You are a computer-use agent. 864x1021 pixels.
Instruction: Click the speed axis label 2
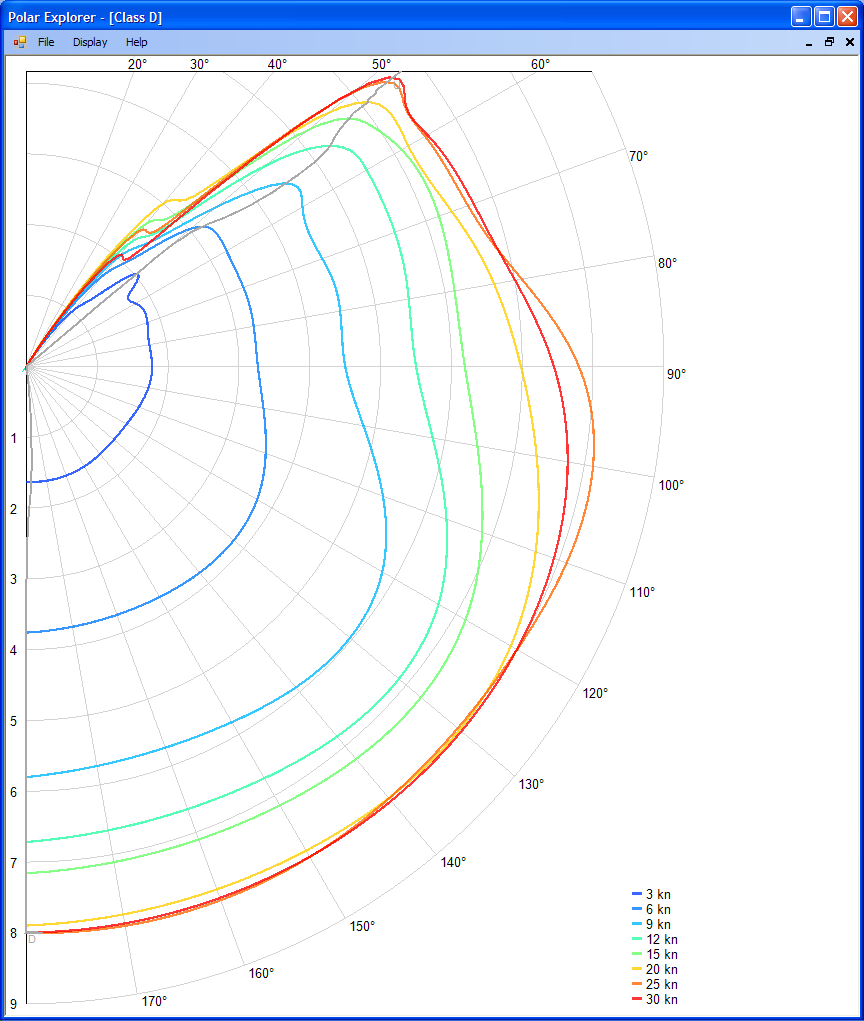coord(14,509)
